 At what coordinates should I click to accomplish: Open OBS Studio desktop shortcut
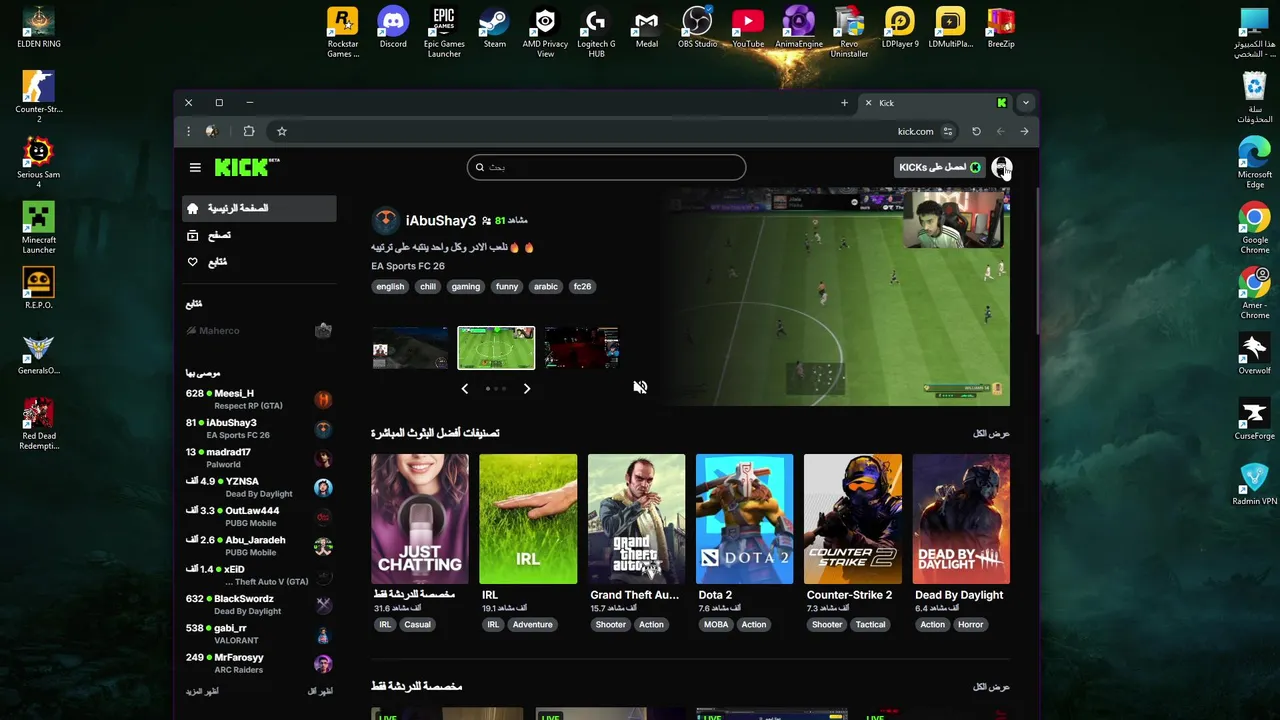click(x=697, y=28)
